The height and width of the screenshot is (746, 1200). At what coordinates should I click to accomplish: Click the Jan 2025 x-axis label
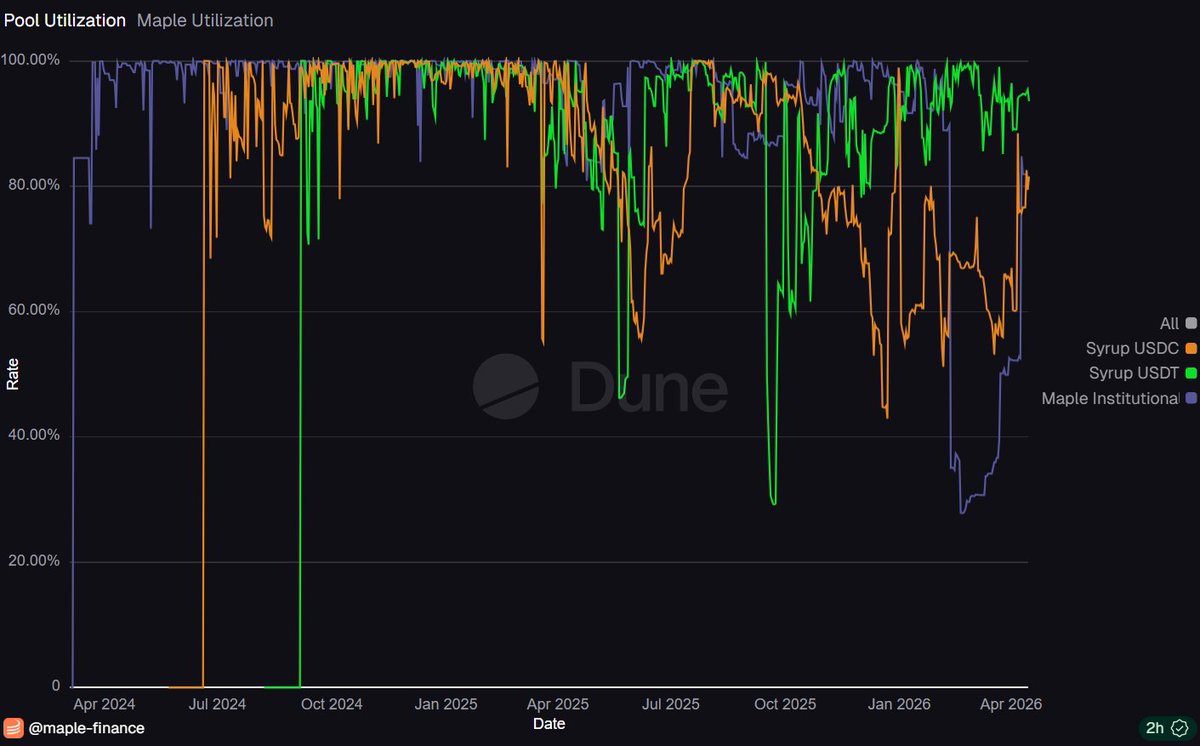coord(446,704)
